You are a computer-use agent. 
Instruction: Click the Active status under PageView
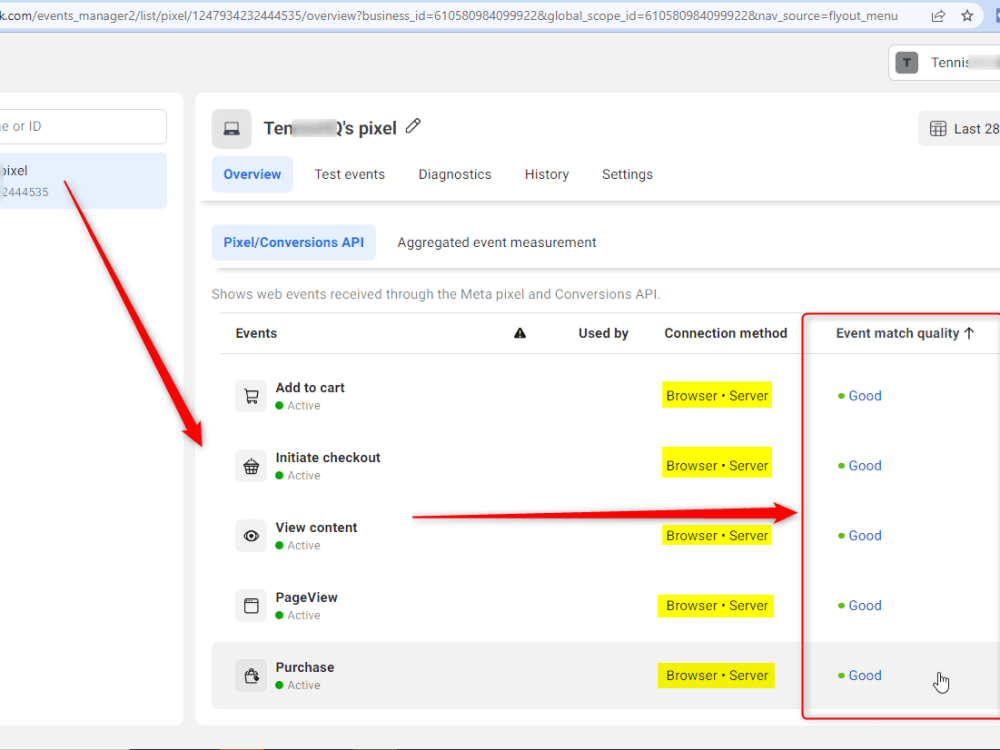point(298,615)
